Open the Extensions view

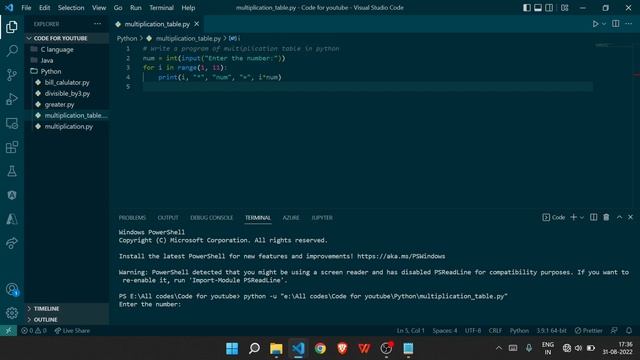pos(12,147)
